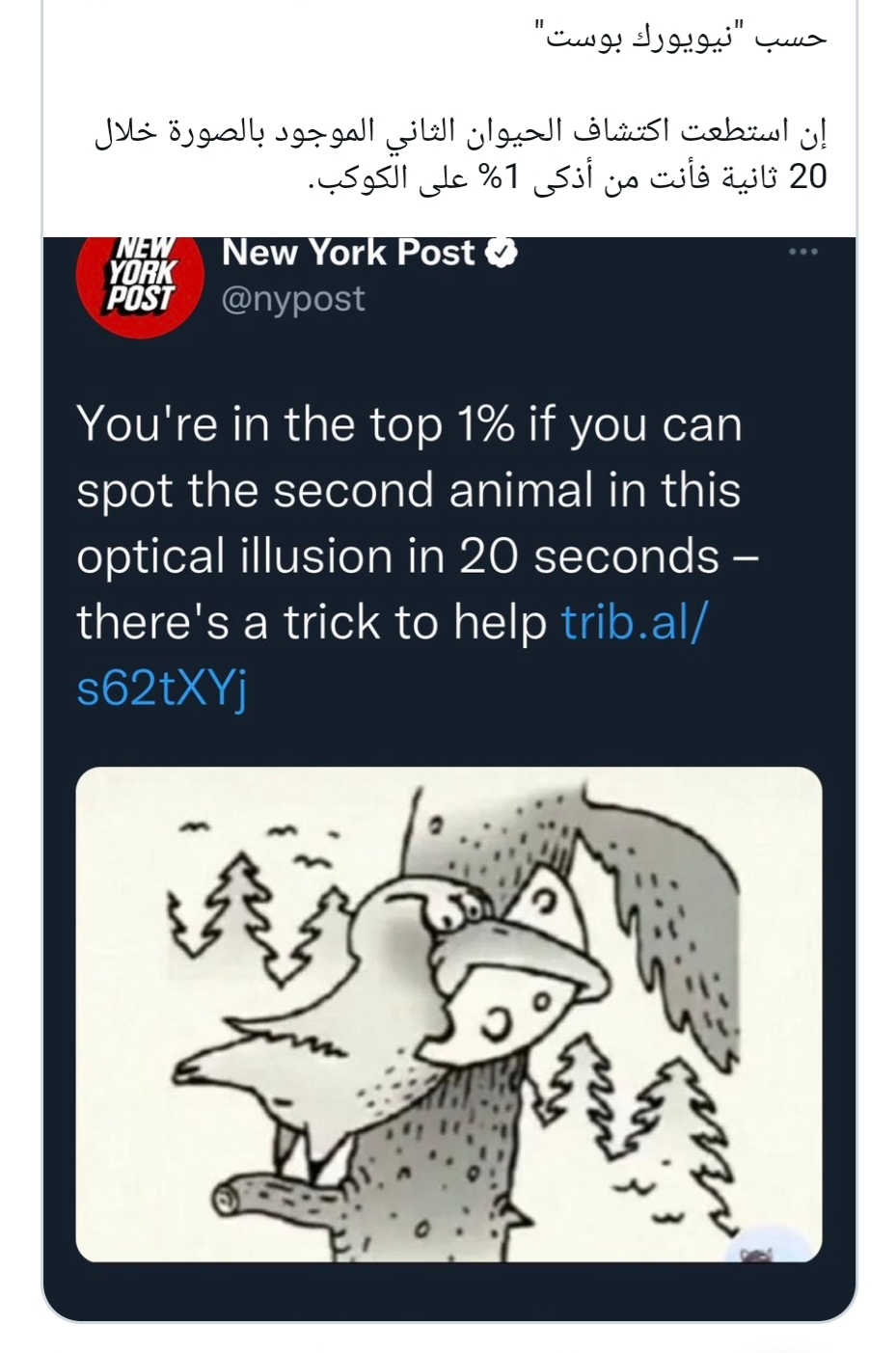Tap the blue verified badge beside New York Post
The width and height of the screenshot is (896, 1353).
(502, 254)
